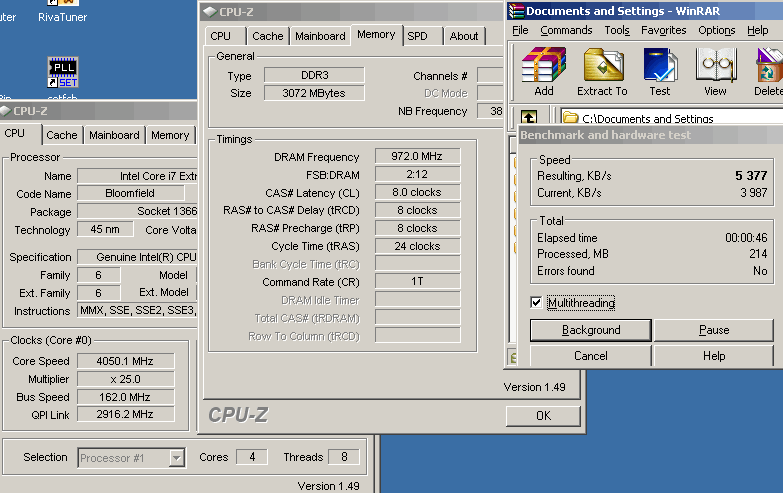Open the WinRAR File menu

point(520,30)
